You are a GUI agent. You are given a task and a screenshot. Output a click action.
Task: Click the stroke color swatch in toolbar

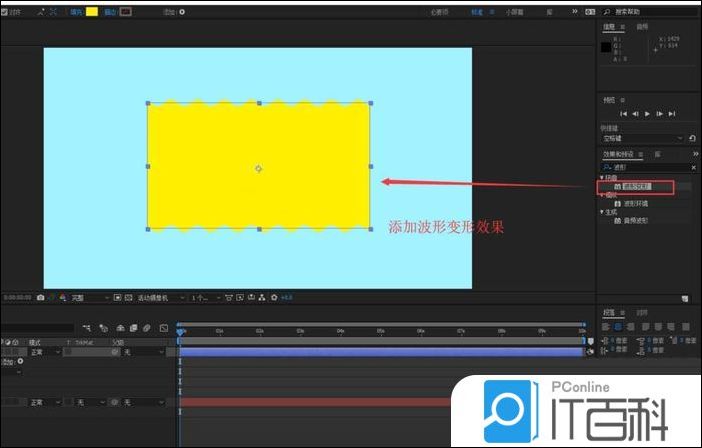coord(125,12)
